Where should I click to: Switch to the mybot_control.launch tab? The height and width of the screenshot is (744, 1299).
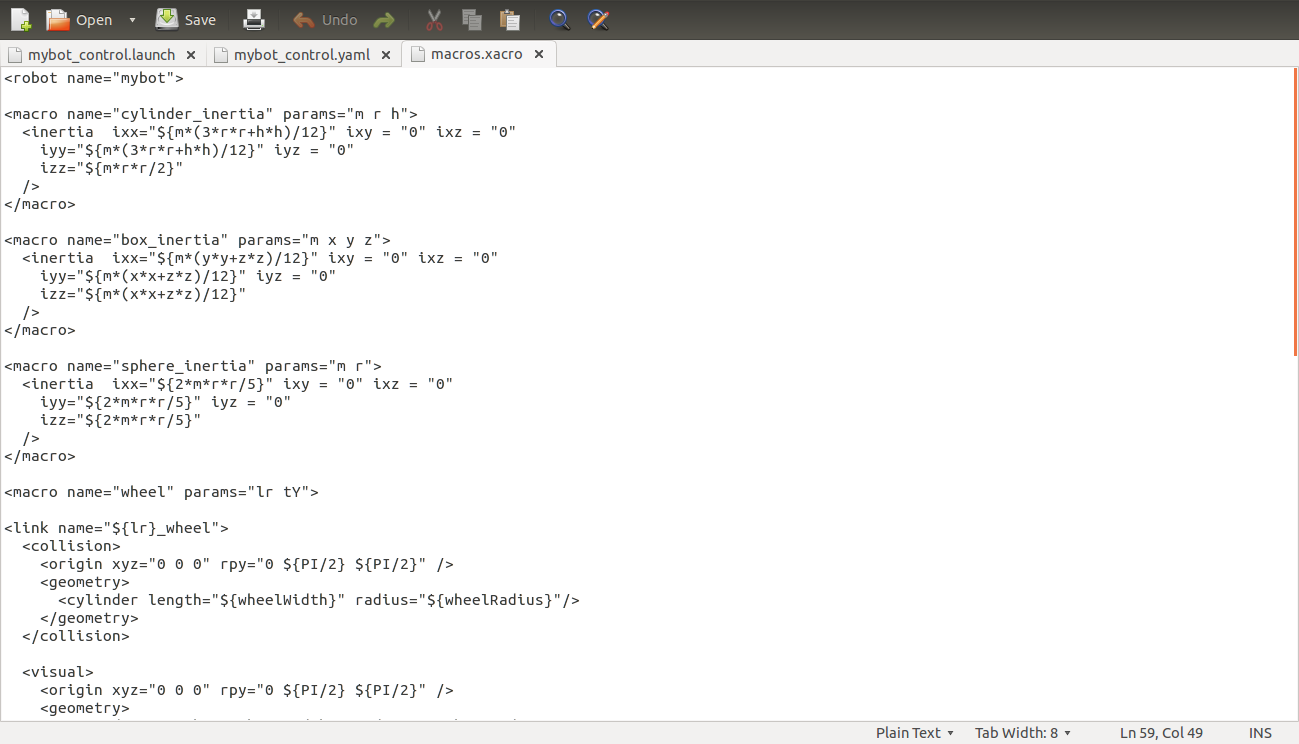(x=101, y=54)
